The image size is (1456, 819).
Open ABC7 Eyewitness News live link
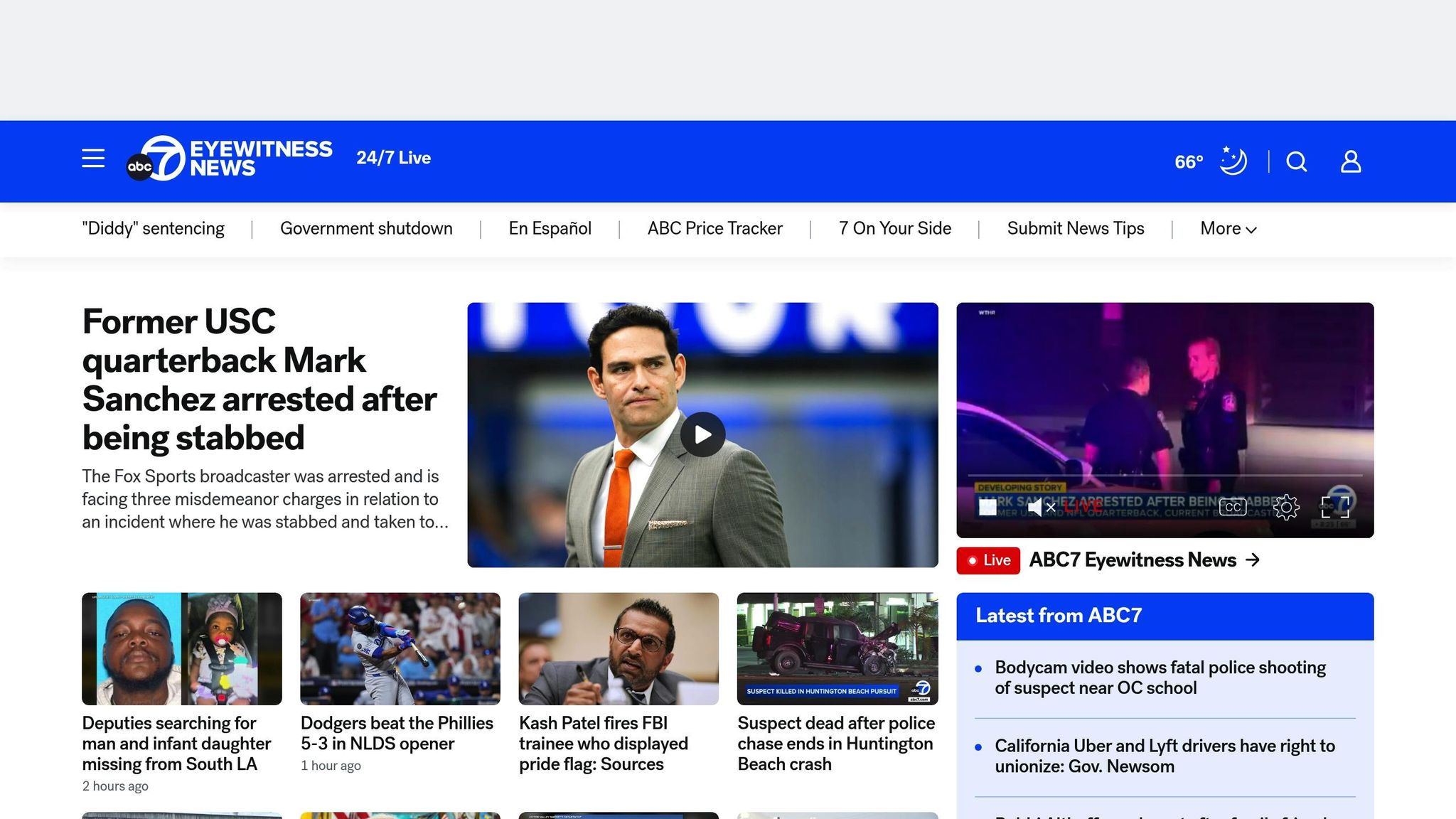1133,560
